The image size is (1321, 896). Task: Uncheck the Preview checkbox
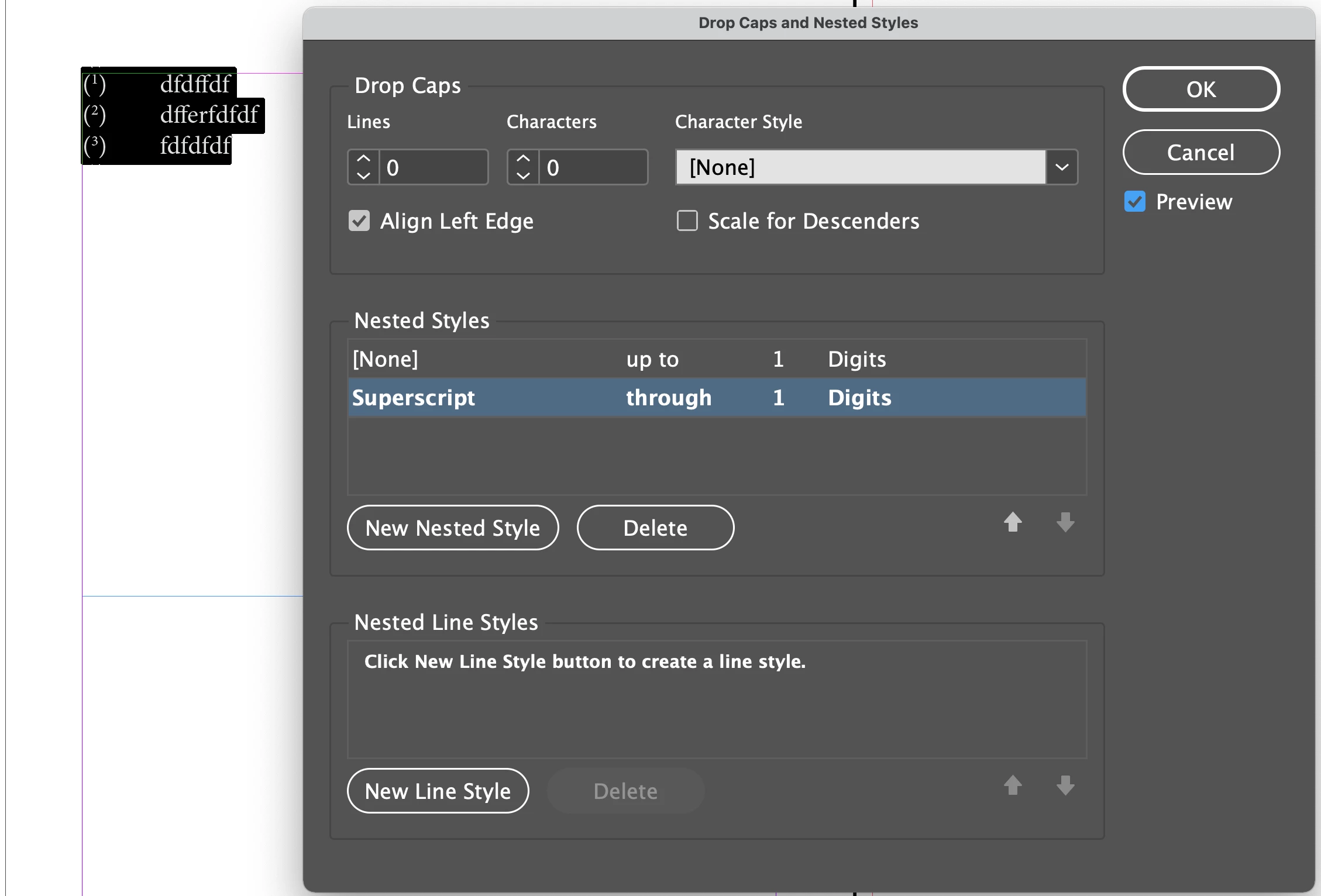tap(1135, 202)
